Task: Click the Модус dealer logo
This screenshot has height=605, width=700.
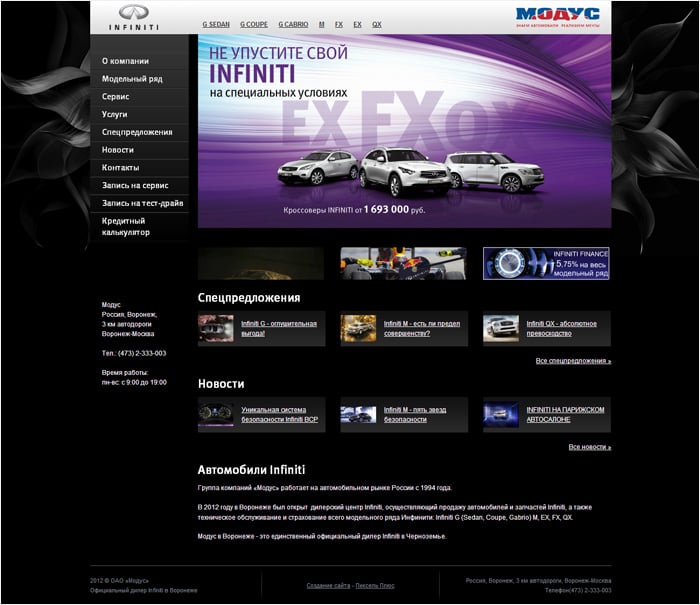Action: pyautogui.click(x=557, y=16)
